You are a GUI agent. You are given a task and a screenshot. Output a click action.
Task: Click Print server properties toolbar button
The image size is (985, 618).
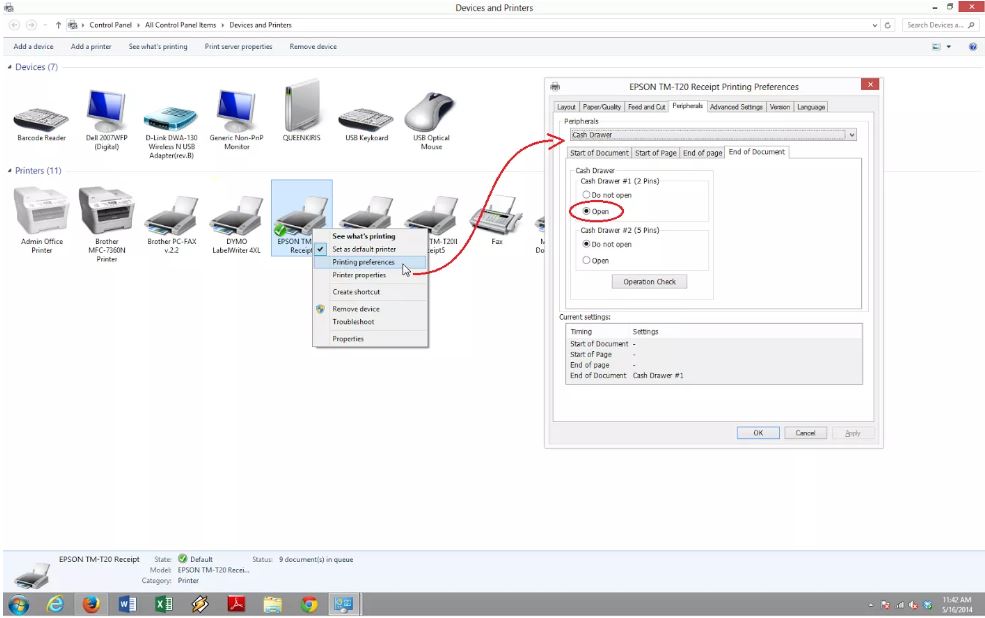pos(239,46)
